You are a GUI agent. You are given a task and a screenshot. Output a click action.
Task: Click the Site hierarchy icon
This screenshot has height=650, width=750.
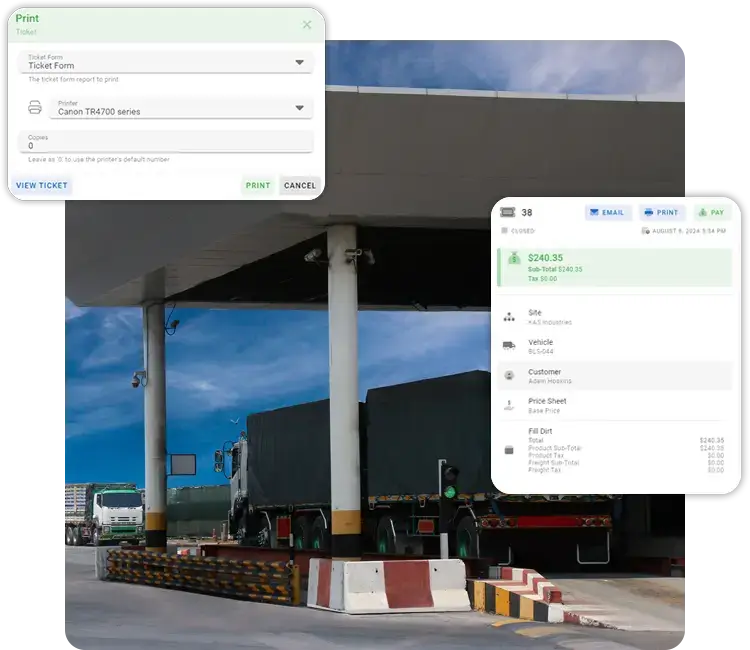point(509,317)
